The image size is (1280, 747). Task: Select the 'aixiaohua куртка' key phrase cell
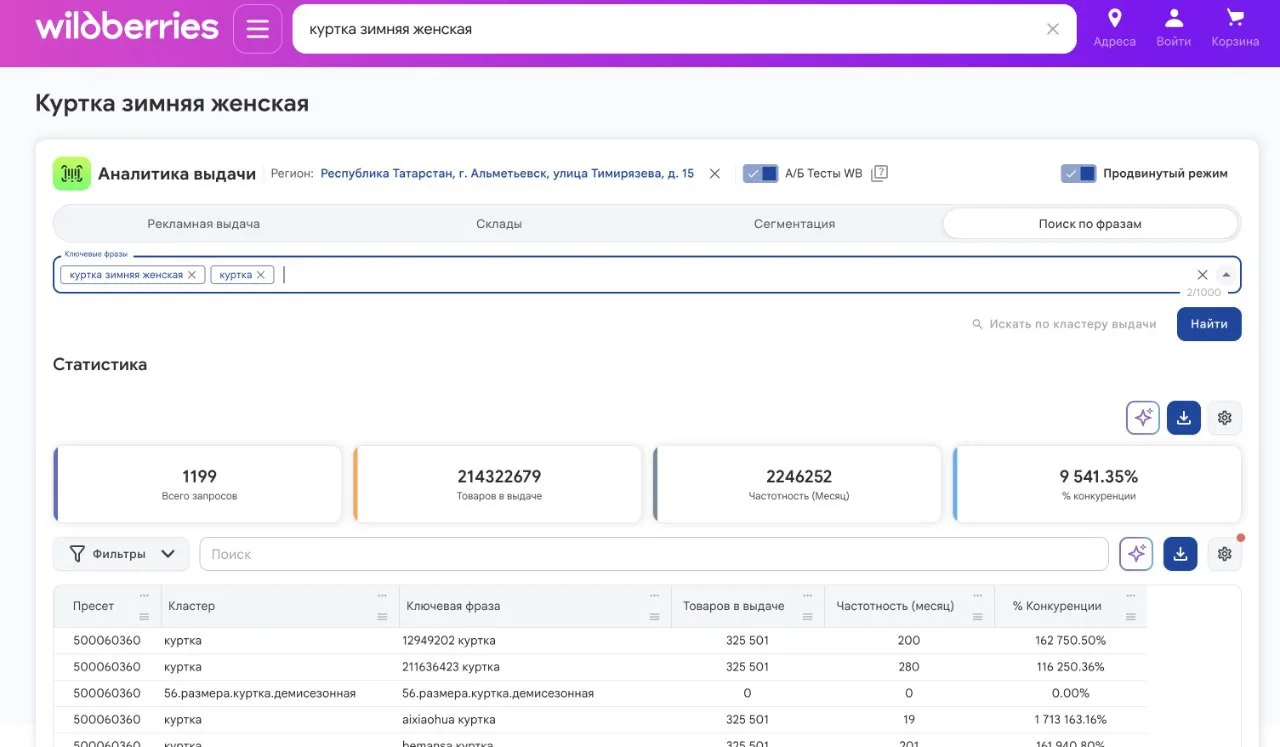pyautogui.click(x=535, y=720)
